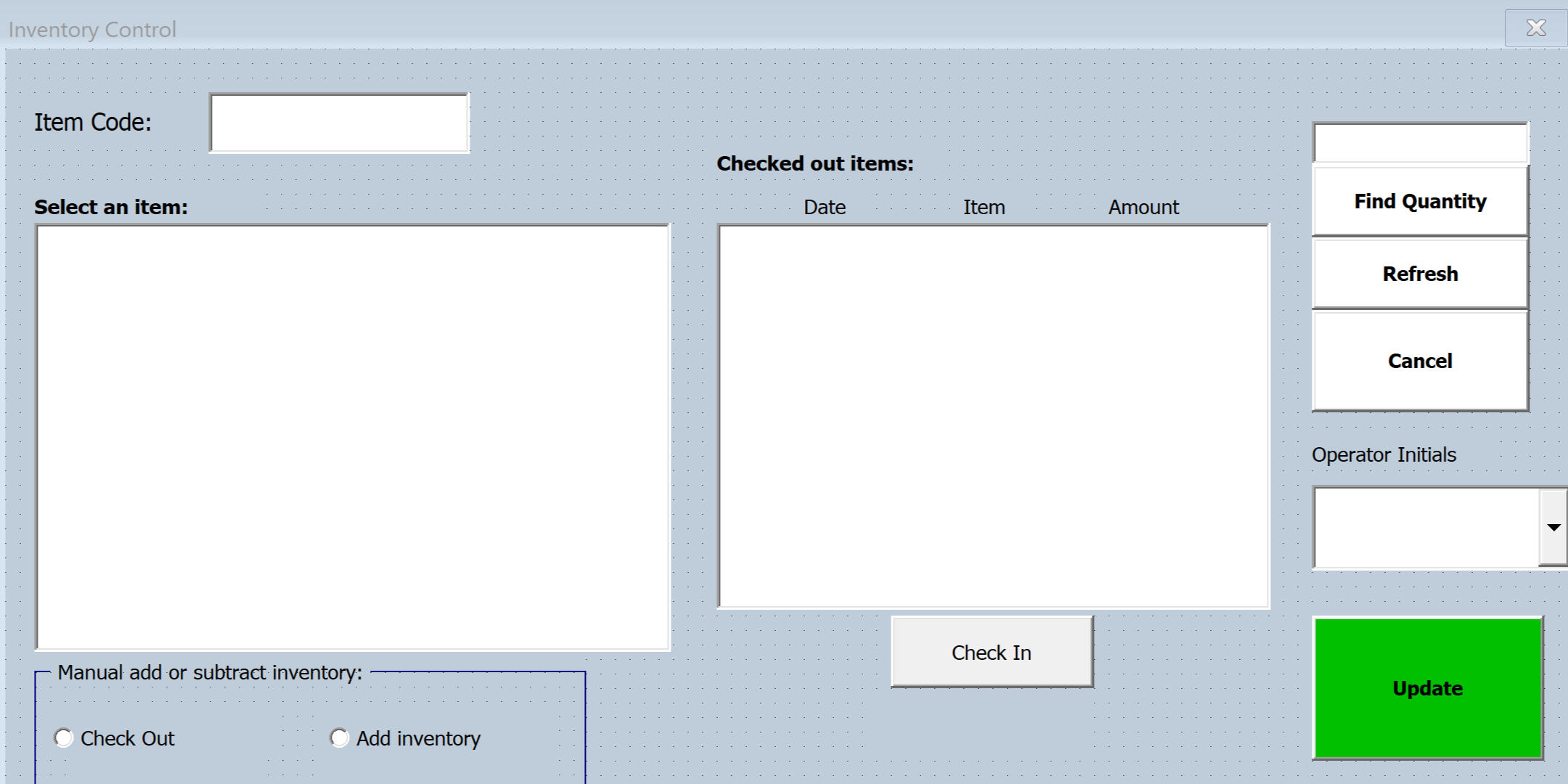This screenshot has width=1568, height=784.
Task: Click the Operator Initials label
Action: 1384,455
